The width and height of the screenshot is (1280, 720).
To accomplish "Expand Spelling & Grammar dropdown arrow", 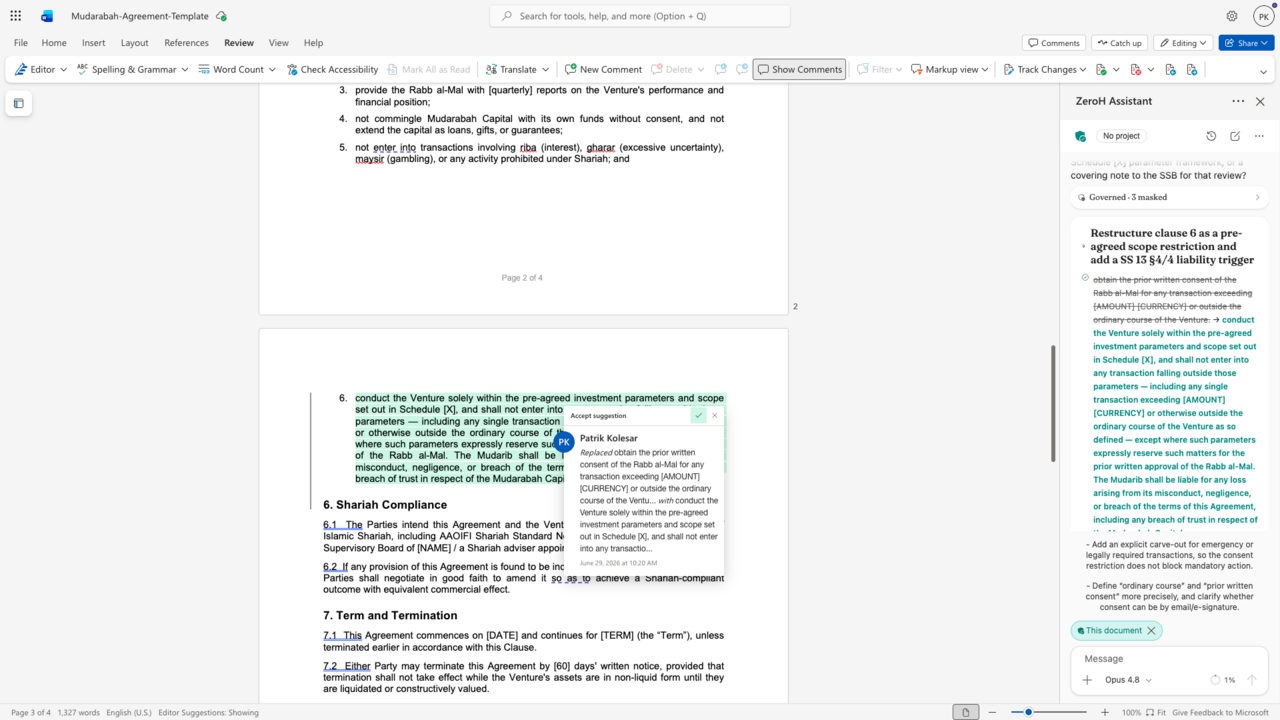I will [185, 69].
